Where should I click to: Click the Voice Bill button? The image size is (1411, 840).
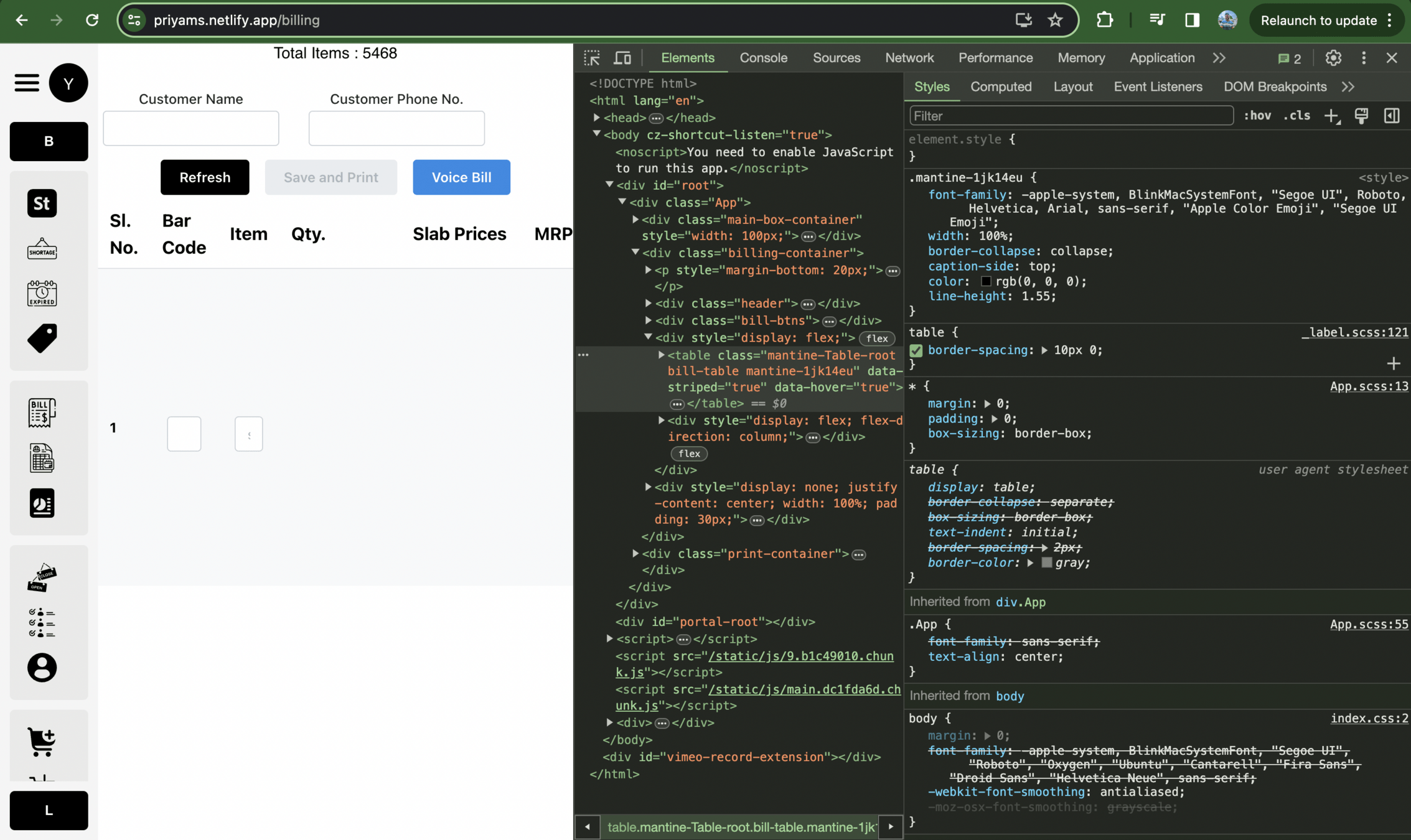(x=461, y=177)
